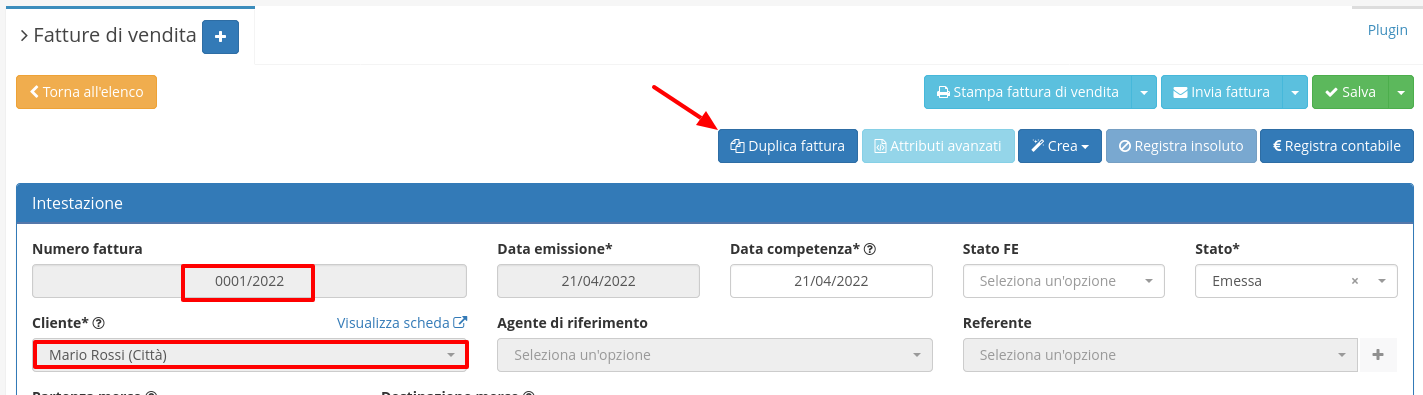Go back with Torna all'elenco
This screenshot has height=395, width=1423.
click(87, 92)
